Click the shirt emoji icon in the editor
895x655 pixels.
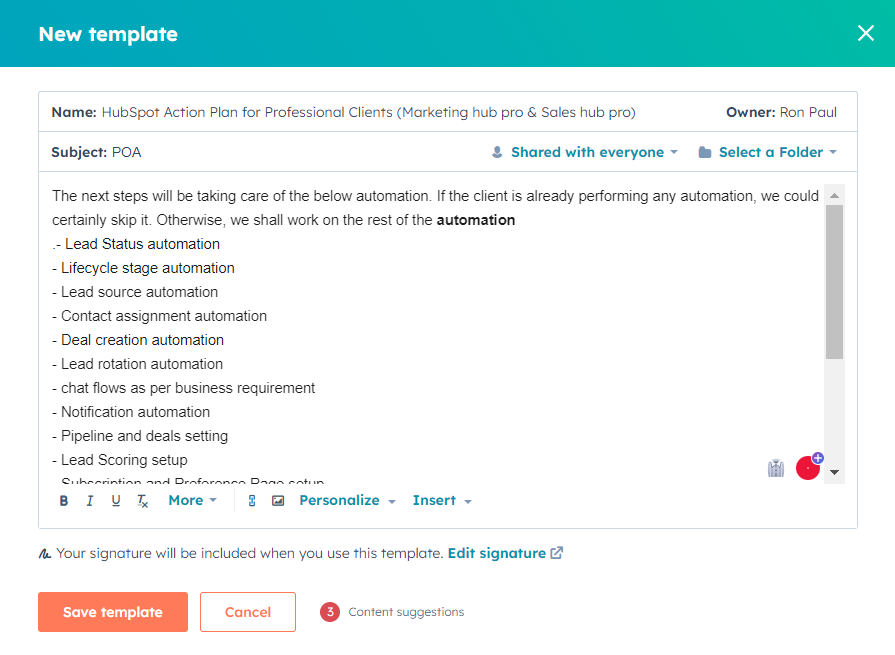tap(776, 467)
